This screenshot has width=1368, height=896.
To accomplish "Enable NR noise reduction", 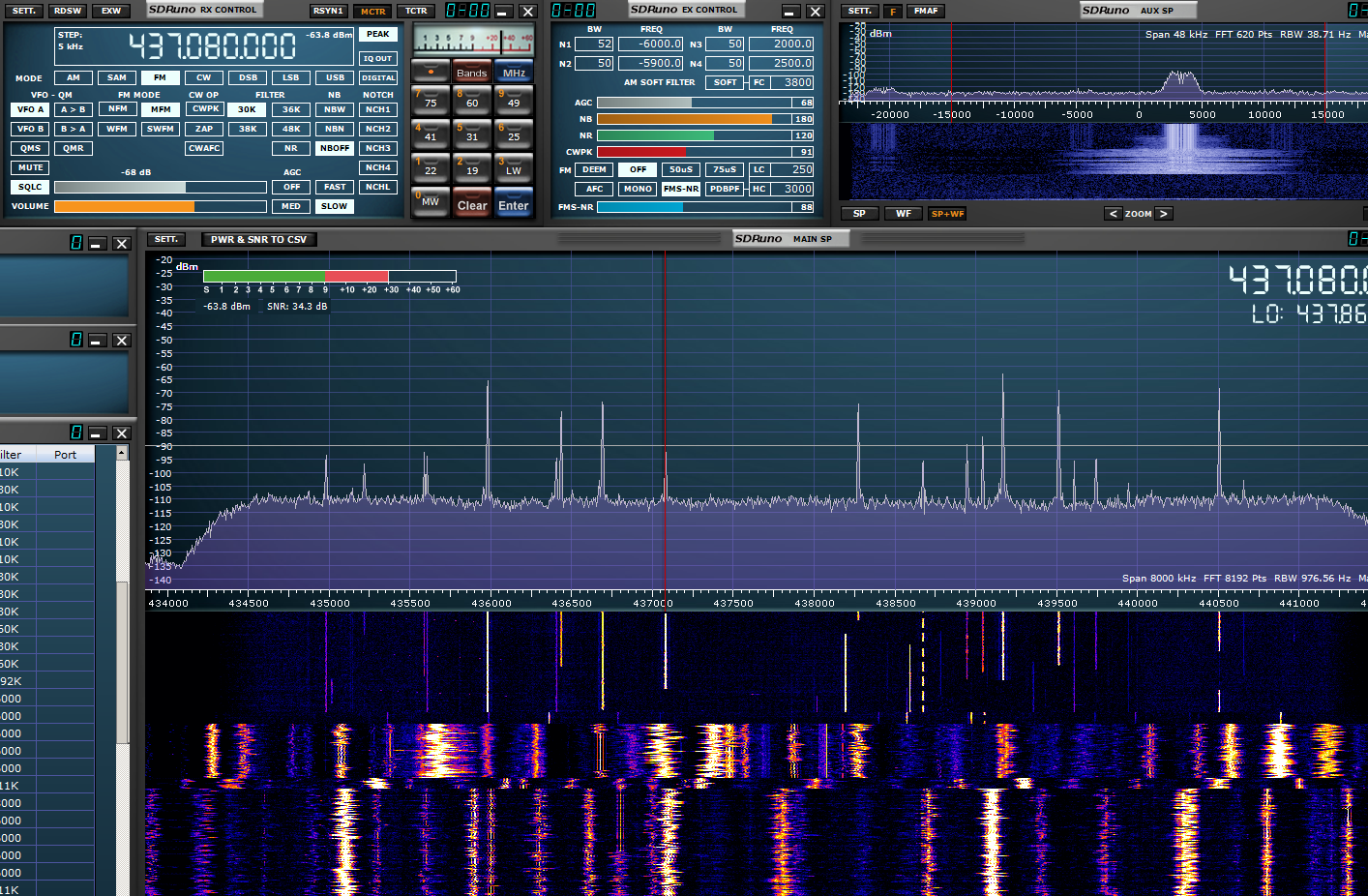I will [x=291, y=148].
